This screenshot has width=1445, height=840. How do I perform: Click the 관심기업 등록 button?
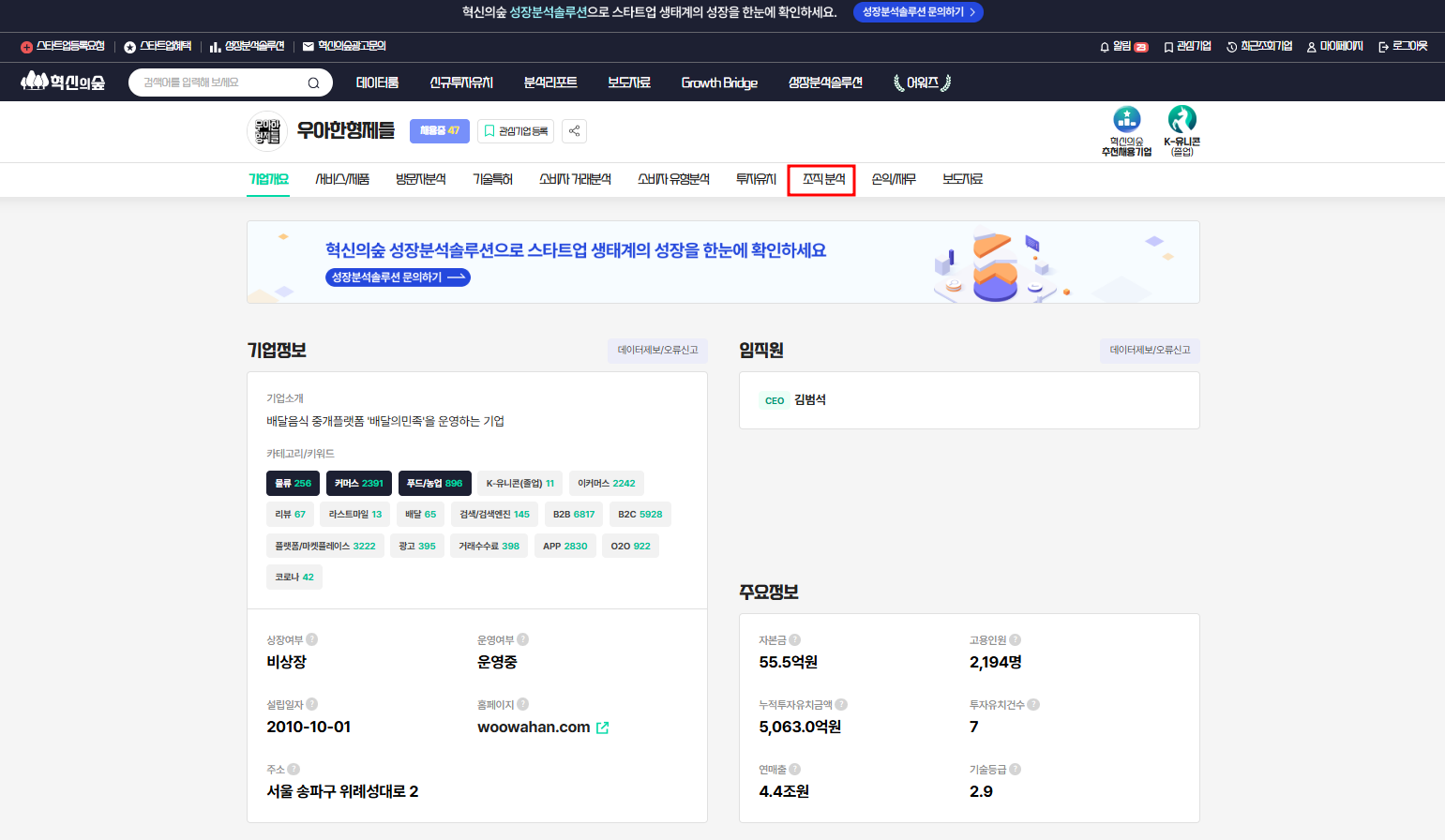coord(516,131)
